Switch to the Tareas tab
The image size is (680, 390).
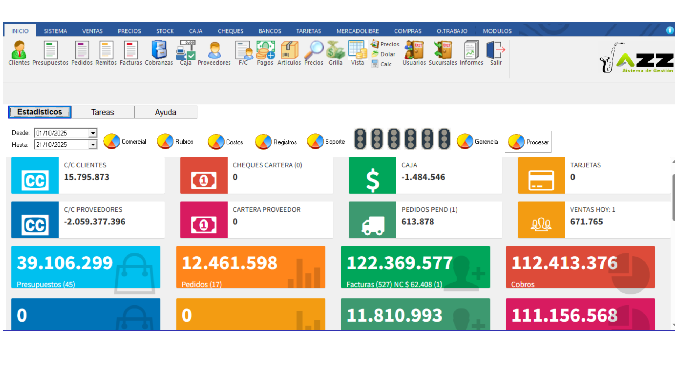coord(103,112)
